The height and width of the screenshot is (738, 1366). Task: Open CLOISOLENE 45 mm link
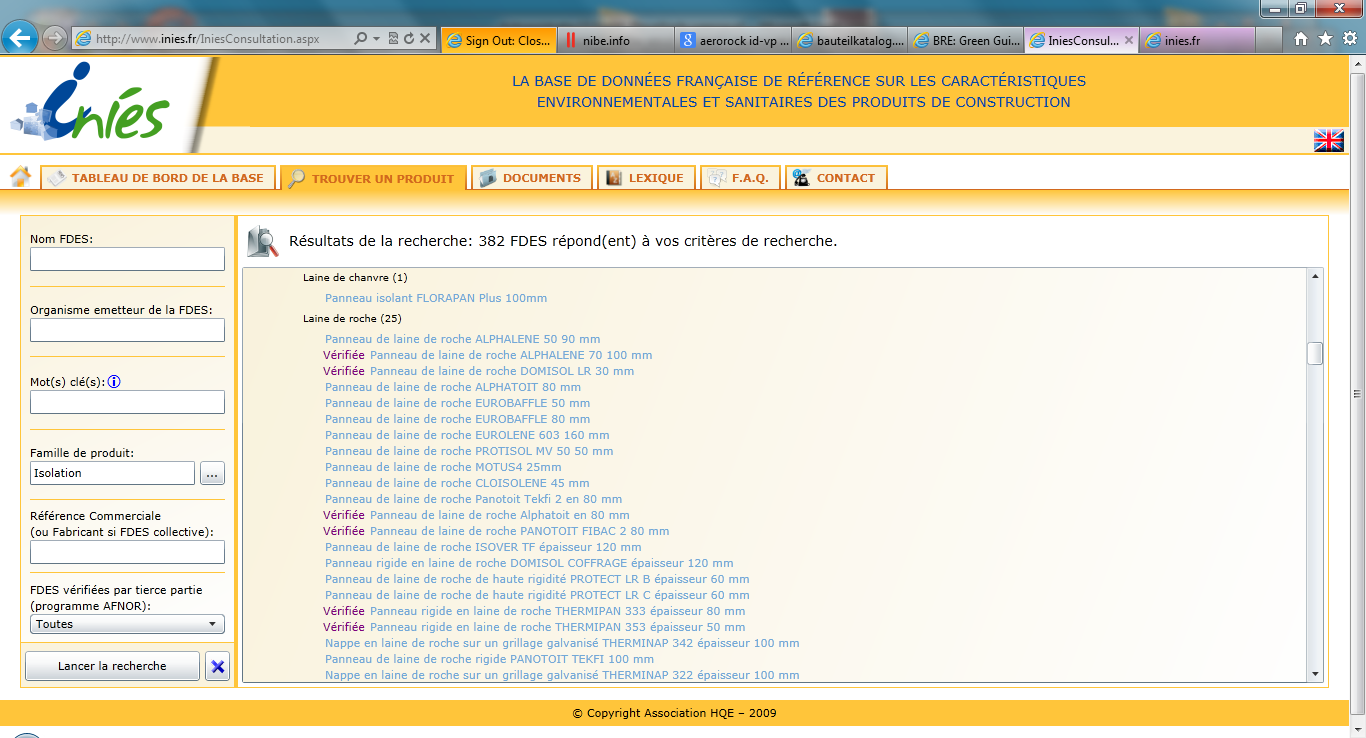(457, 483)
